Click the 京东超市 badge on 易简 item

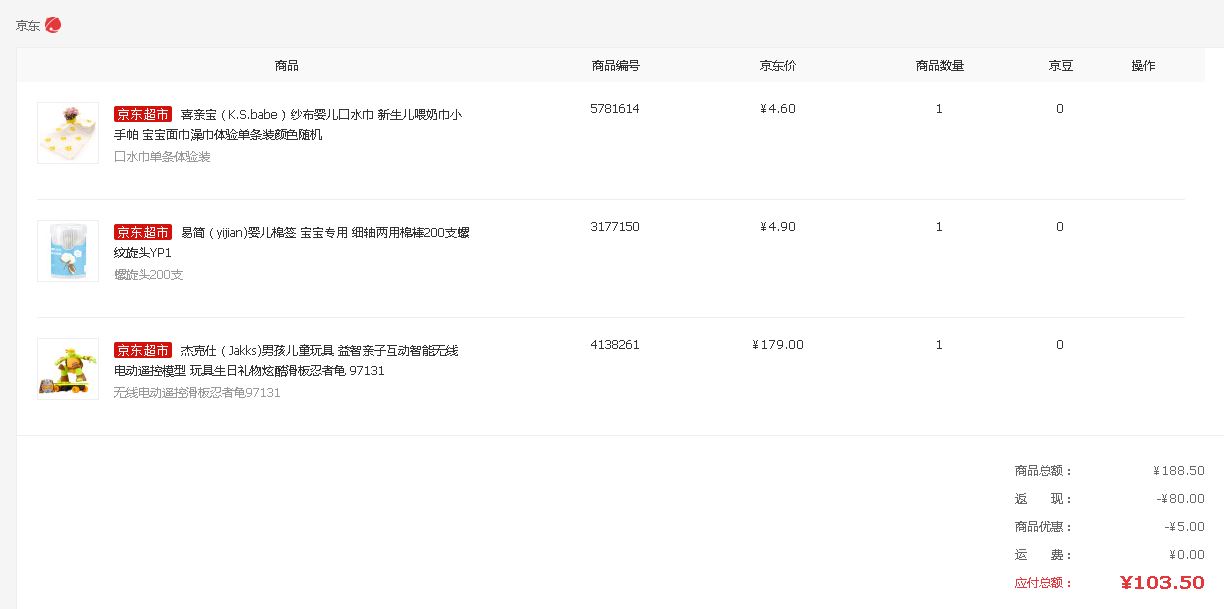tap(143, 232)
